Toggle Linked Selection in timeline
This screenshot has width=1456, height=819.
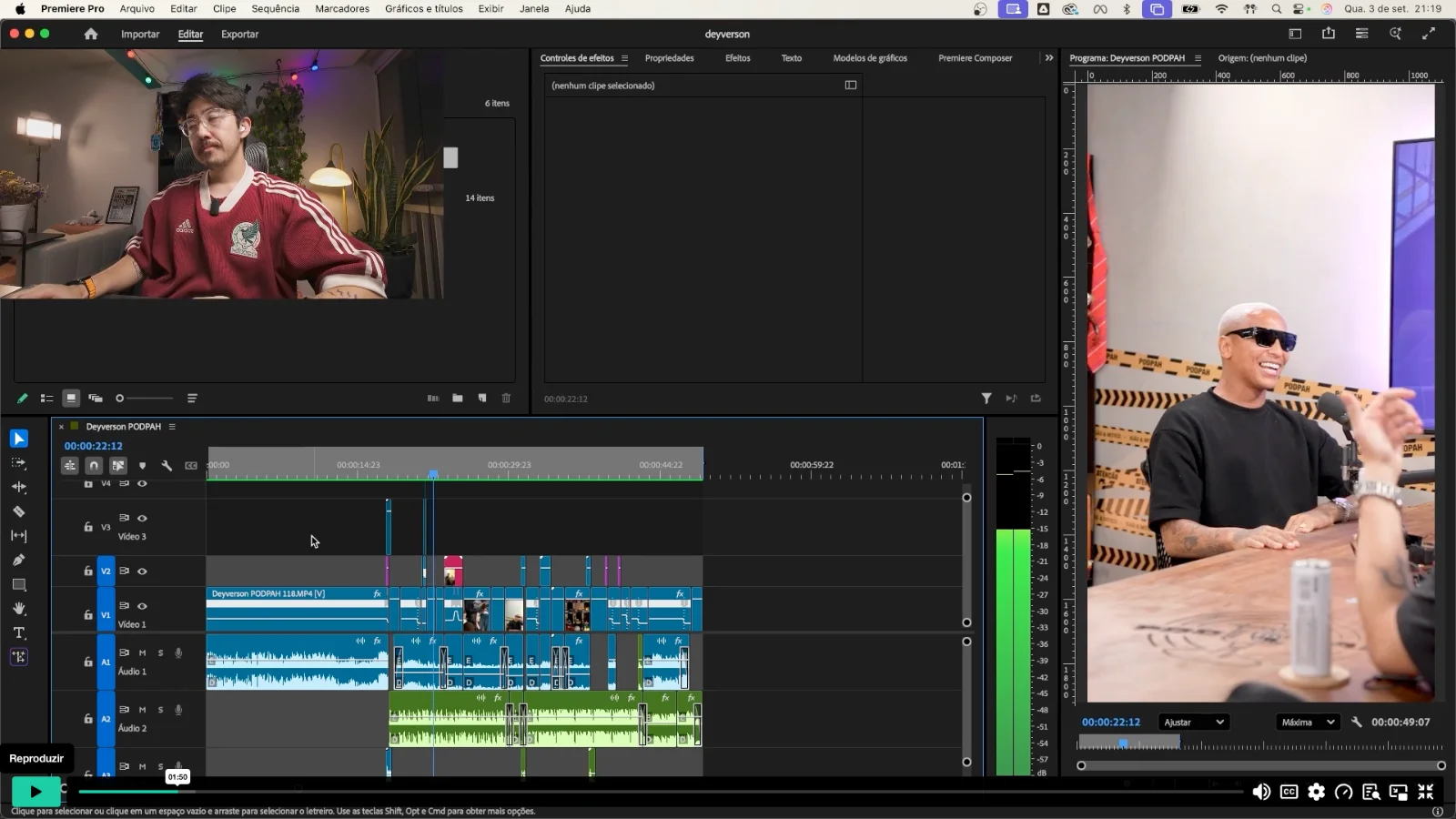(118, 465)
